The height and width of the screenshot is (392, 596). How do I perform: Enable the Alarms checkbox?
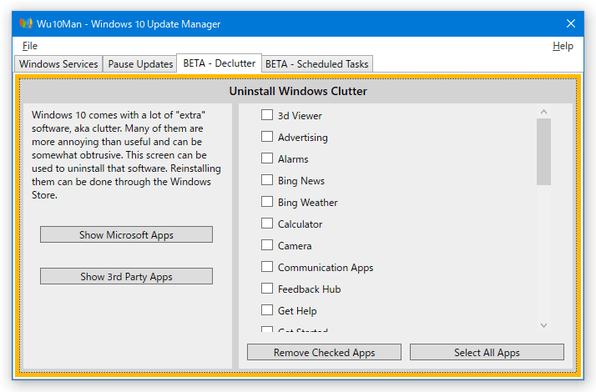point(267,158)
